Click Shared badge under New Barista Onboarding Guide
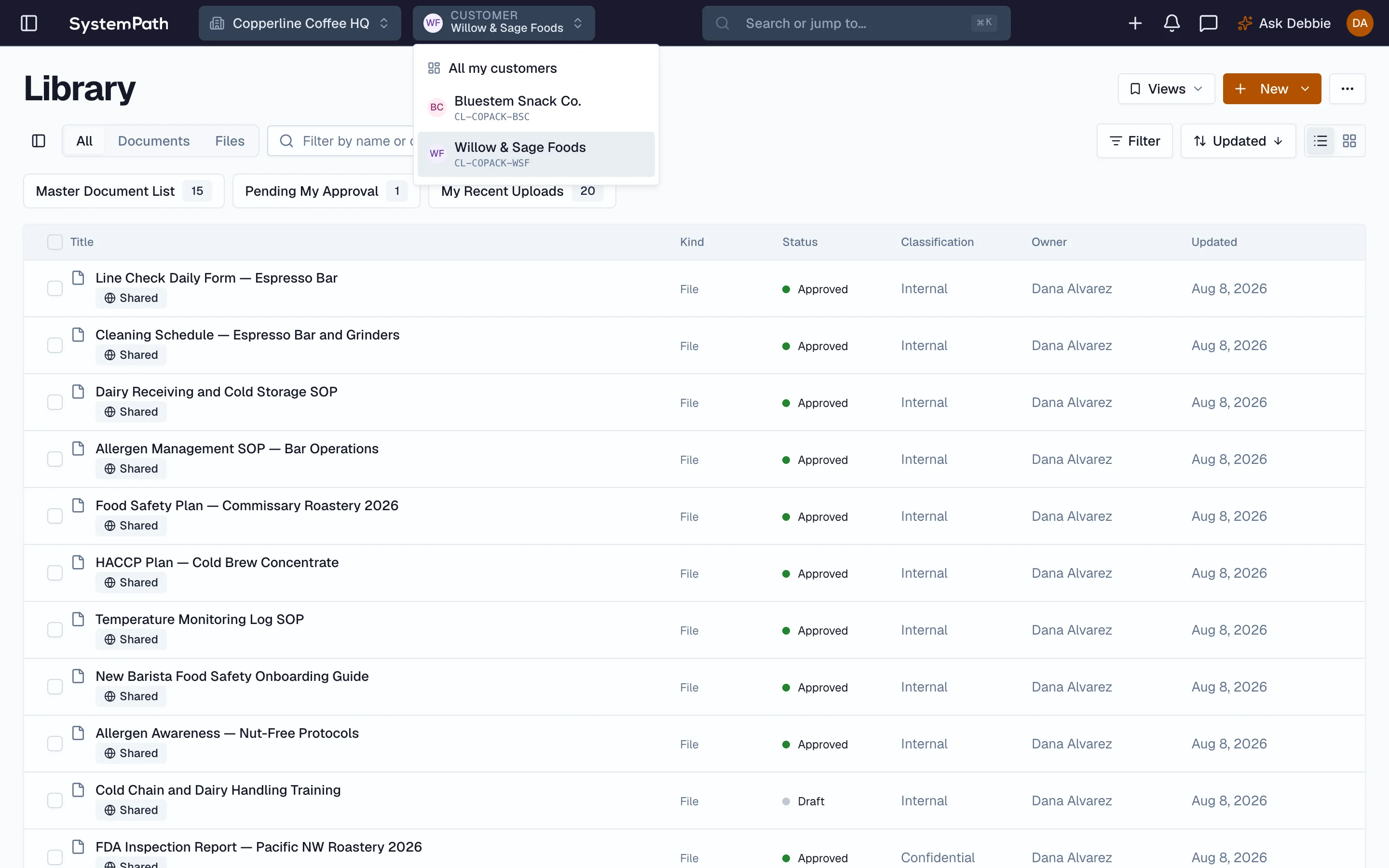This screenshot has height=868, width=1389. coord(131,696)
